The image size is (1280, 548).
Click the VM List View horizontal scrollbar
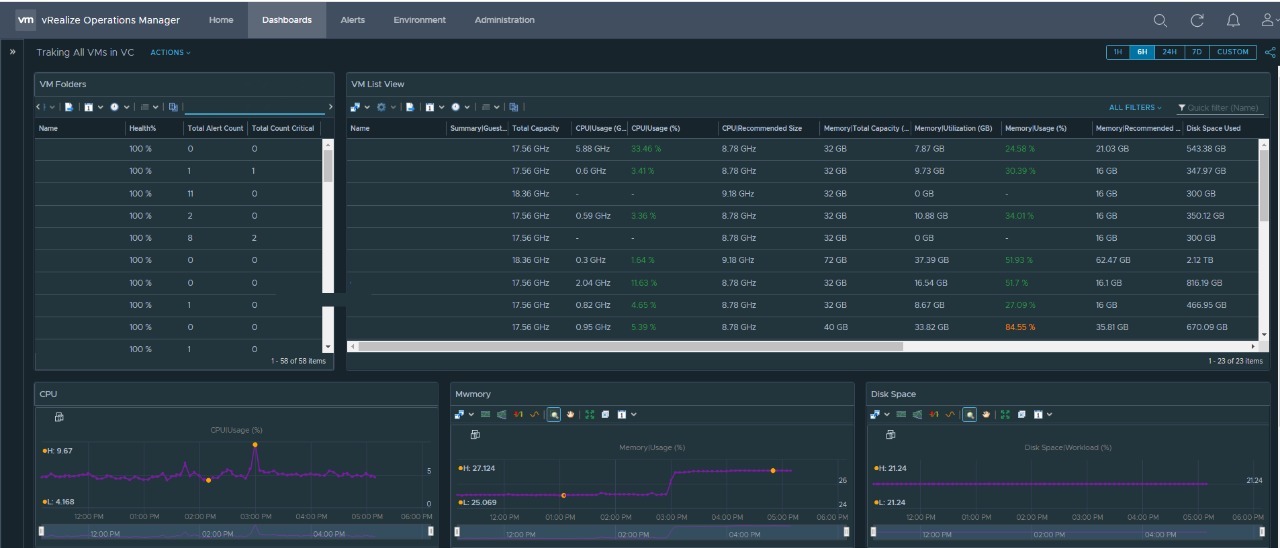pos(630,346)
